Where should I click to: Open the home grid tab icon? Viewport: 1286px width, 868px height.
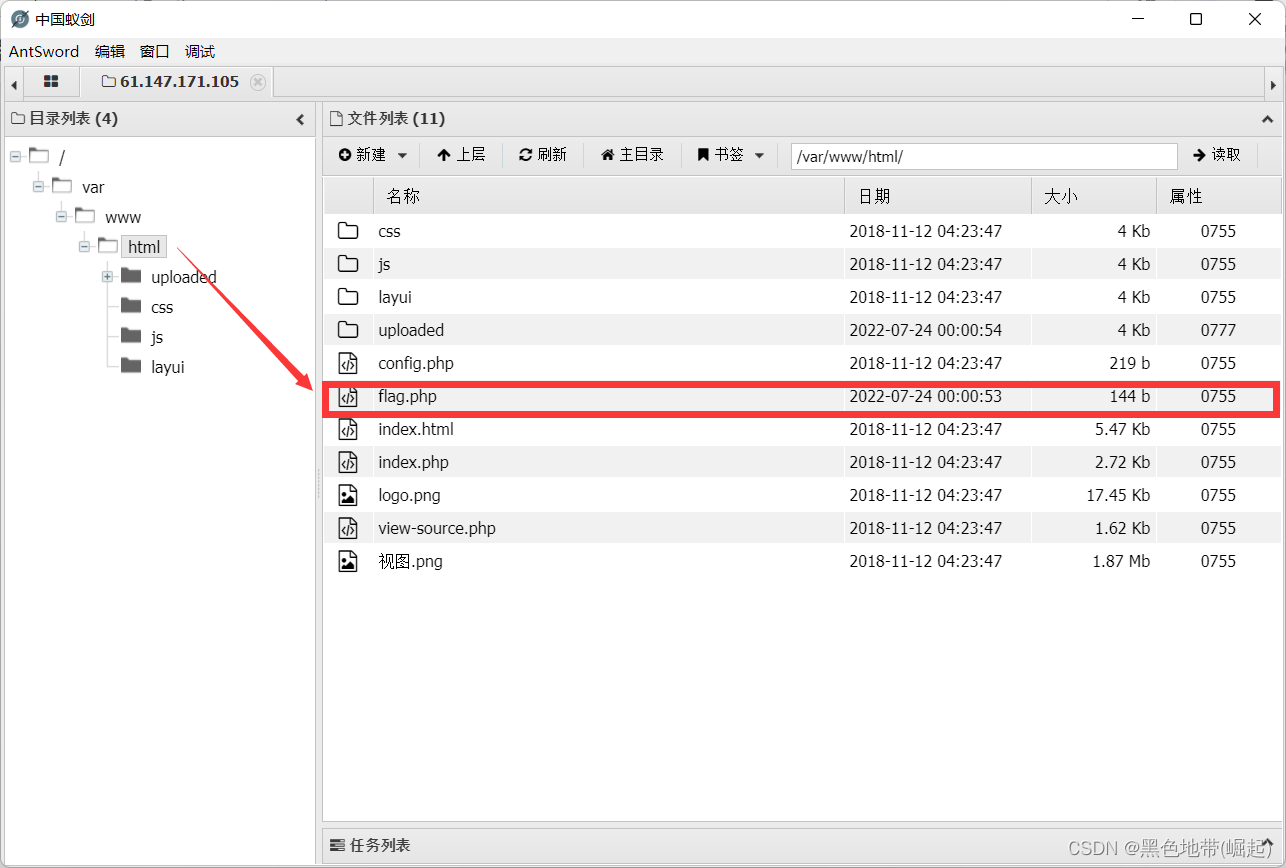click(x=51, y=82)
